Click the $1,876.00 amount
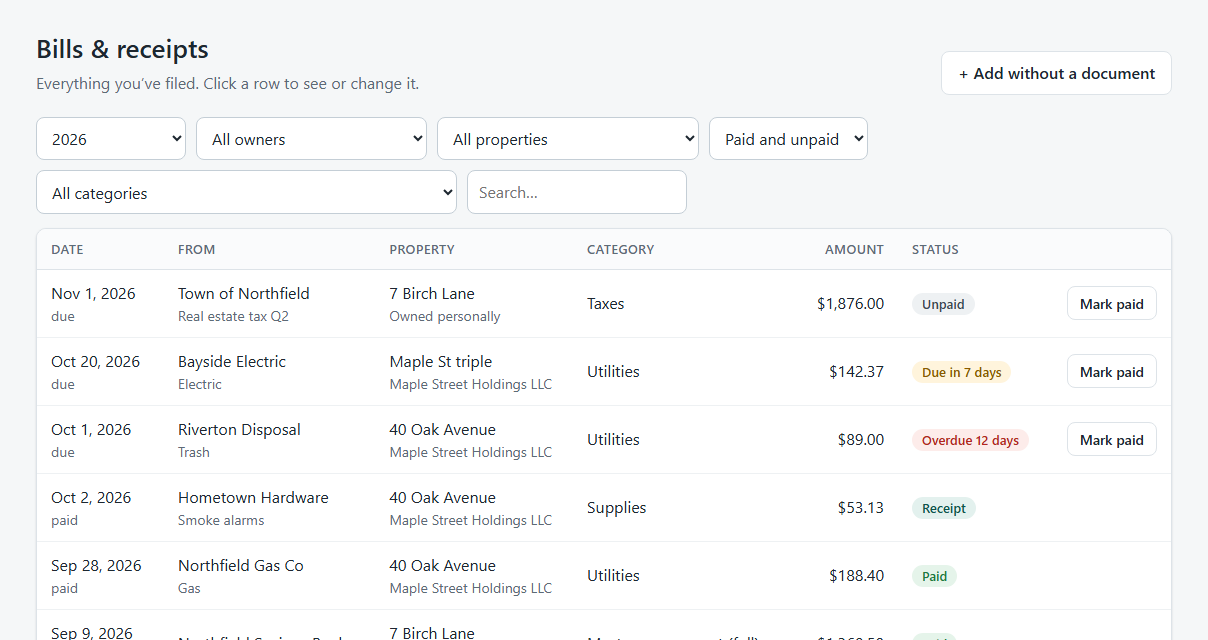This screenshot has height=640, width=1208. (x=850, y=304)
